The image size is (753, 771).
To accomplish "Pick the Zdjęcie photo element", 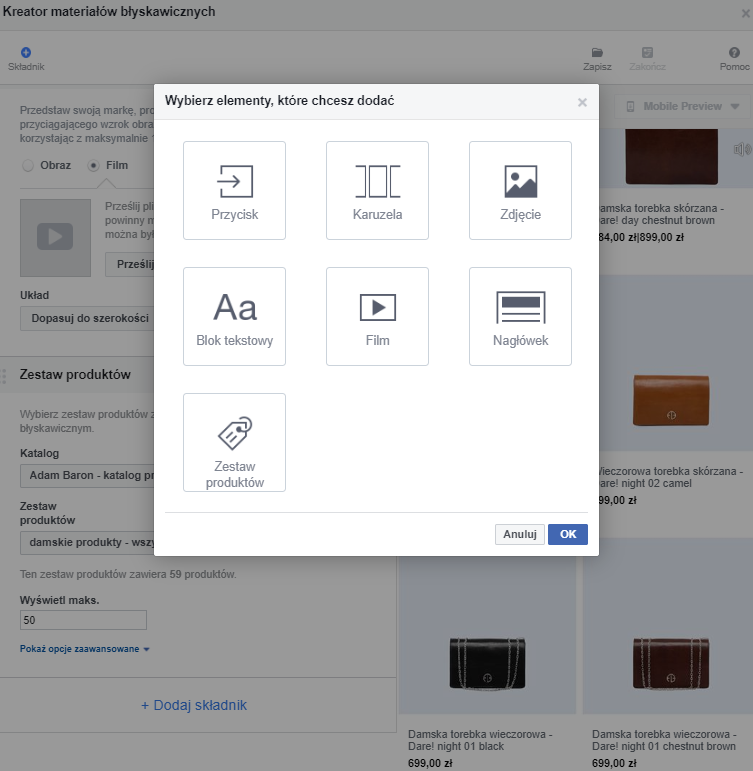I will [520, 190].
